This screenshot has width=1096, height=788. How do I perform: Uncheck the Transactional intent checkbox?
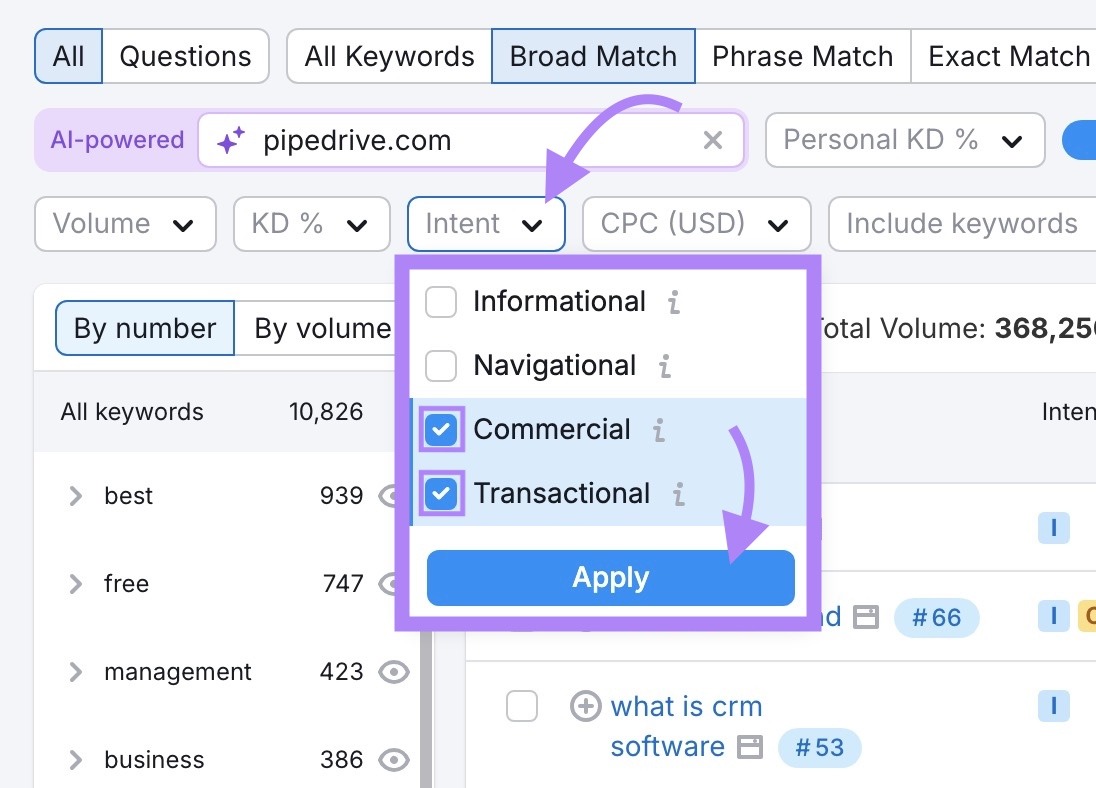click(x=441, y=493)
